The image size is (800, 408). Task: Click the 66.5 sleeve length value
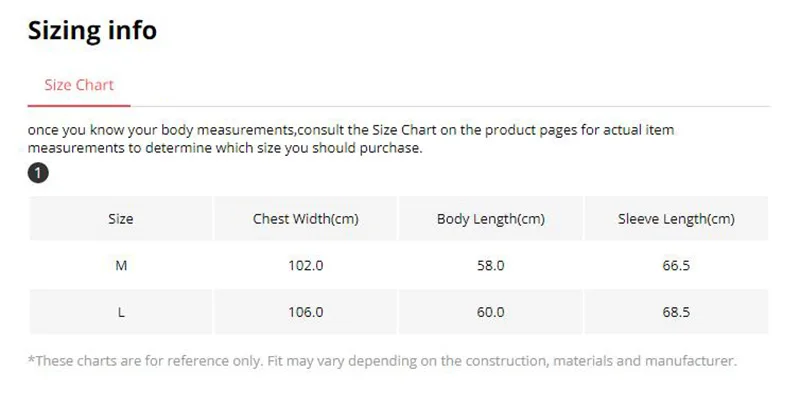(x=676, y=265)
